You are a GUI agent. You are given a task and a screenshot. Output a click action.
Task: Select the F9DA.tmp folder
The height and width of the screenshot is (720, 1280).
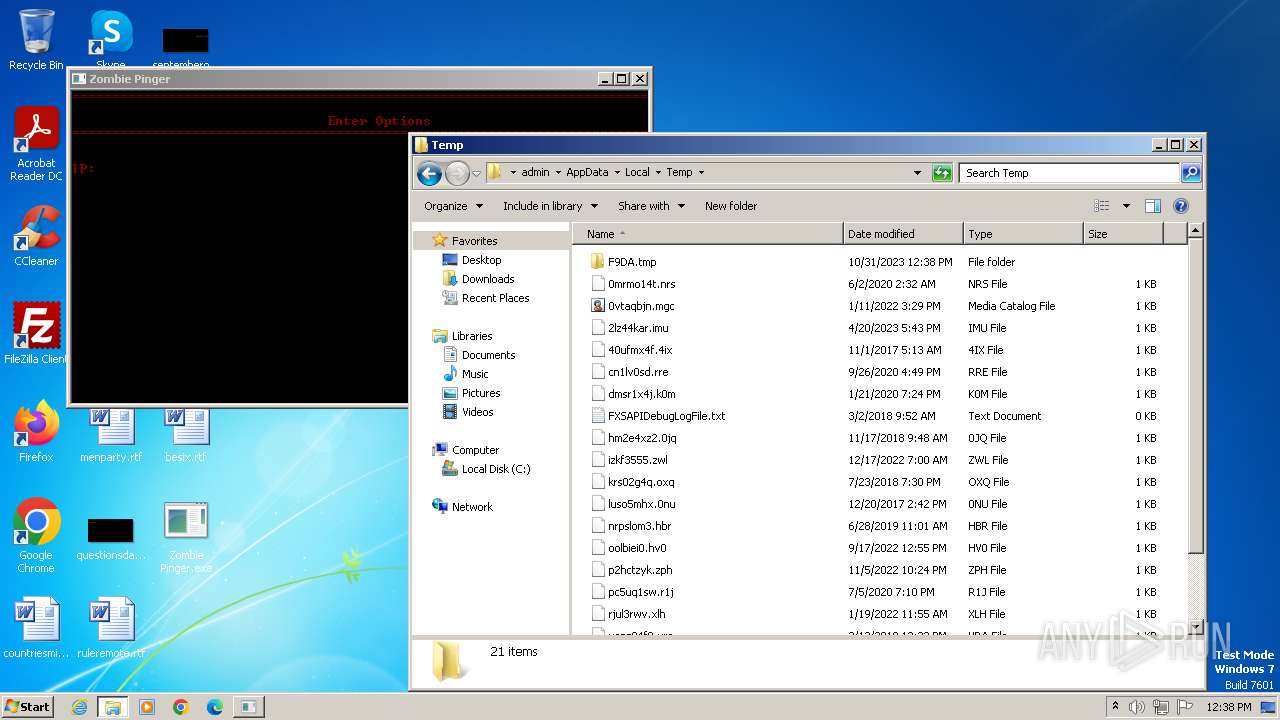tap(632, 262)
